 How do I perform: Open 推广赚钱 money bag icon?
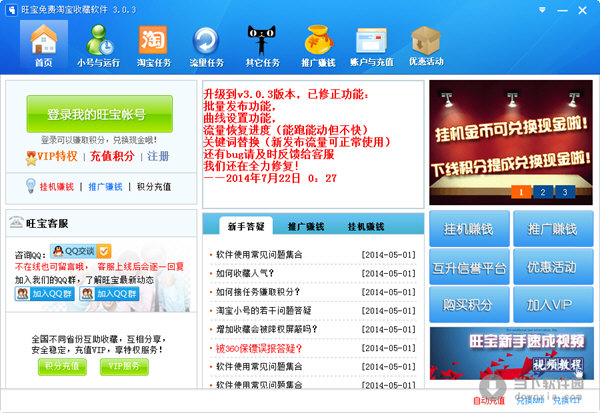point(318,45)
